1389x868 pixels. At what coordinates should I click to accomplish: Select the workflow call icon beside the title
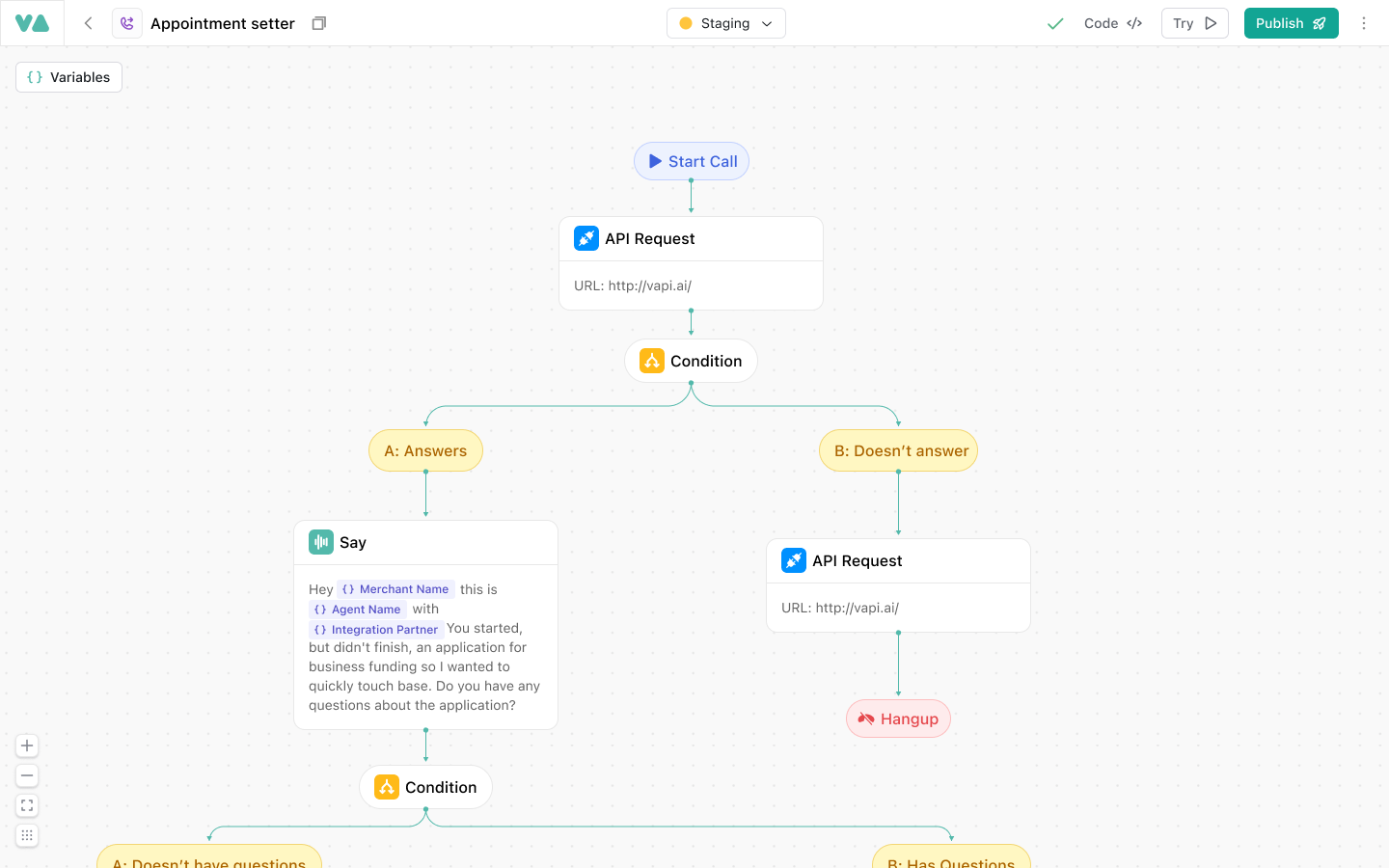[126, 22]
